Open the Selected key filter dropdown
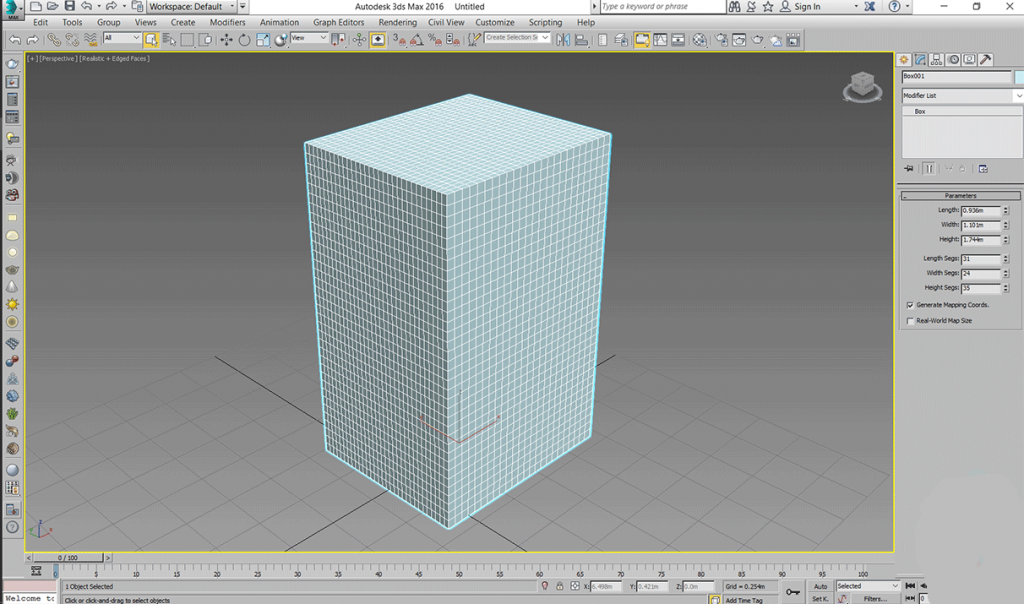The height and width of the screenshot is (604, 1024). pyautogui.click(x=867, y=586)
